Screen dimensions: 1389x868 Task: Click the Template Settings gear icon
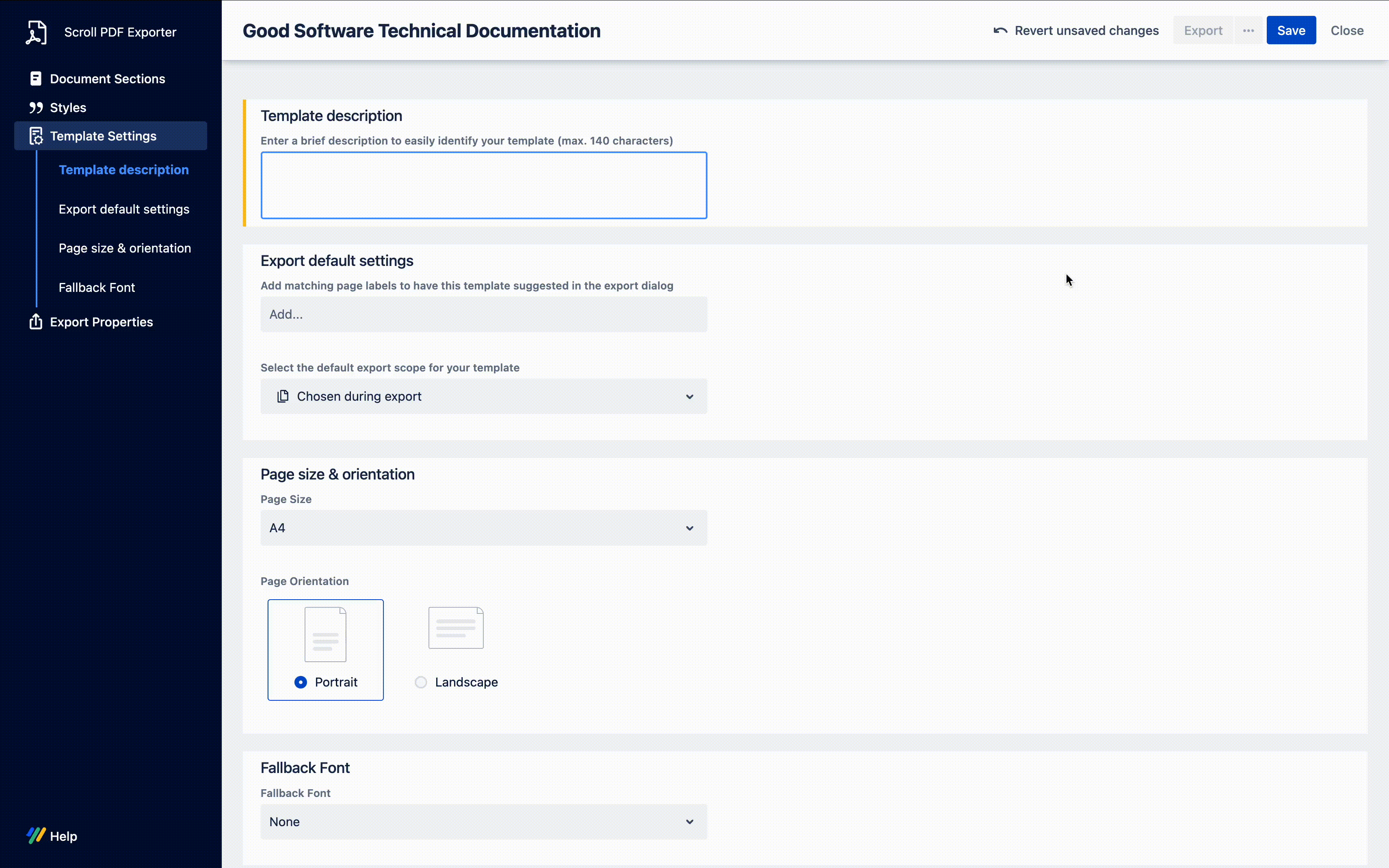pyautogui.click(x=36, y=136)
